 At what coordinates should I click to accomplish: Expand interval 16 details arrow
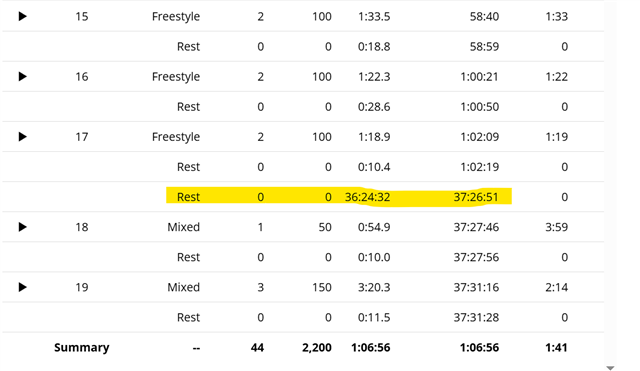tap(22, 76)
